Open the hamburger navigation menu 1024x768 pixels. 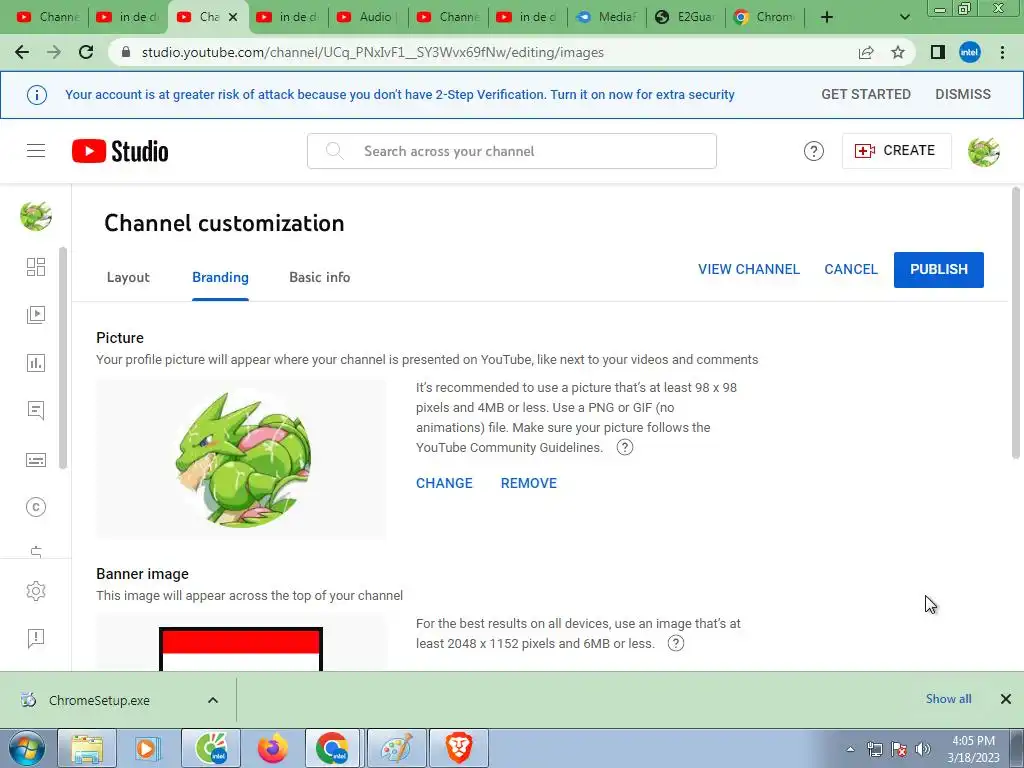36,151
